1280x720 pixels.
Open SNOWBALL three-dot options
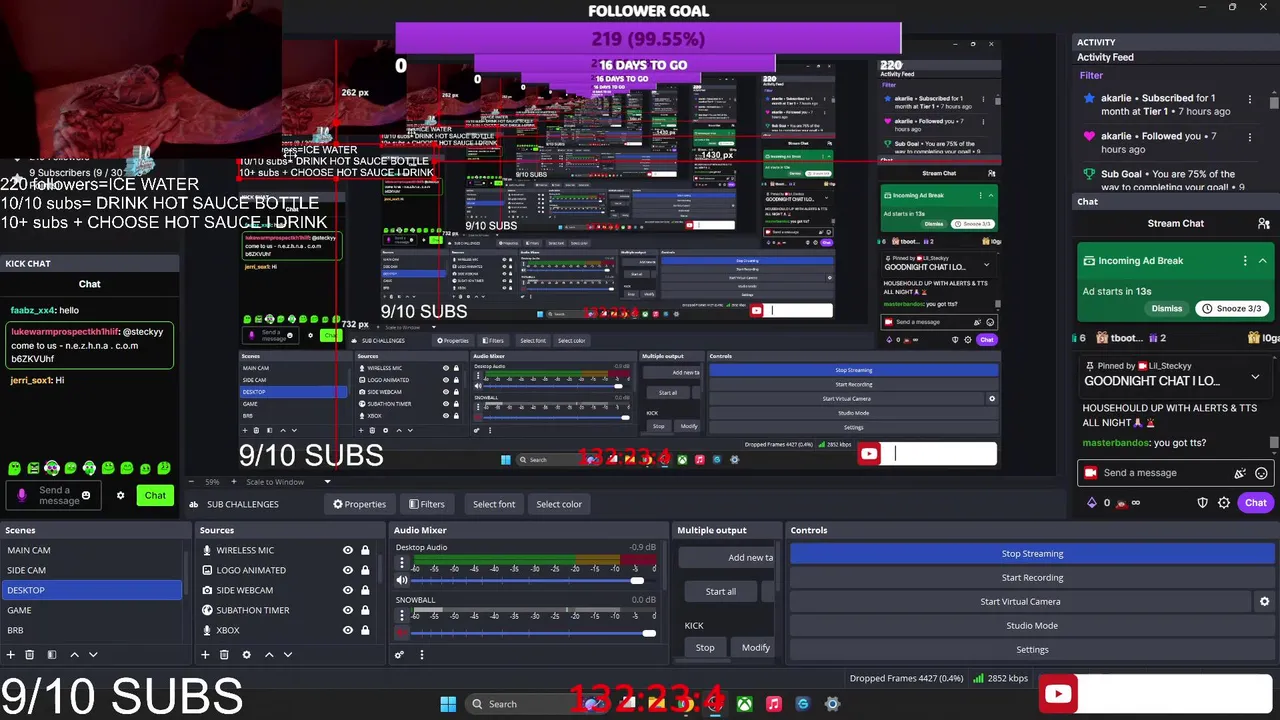point(402,616)
